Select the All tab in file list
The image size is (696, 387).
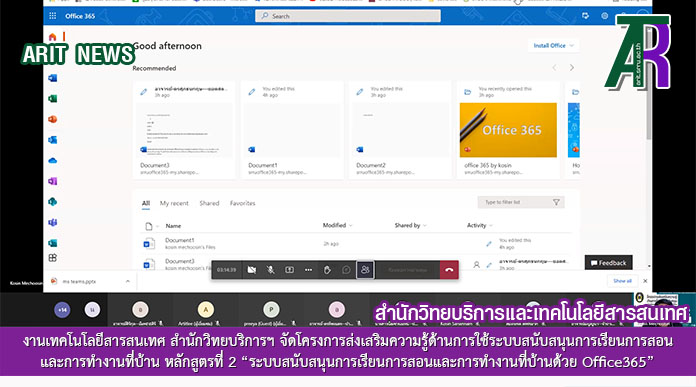146,203
